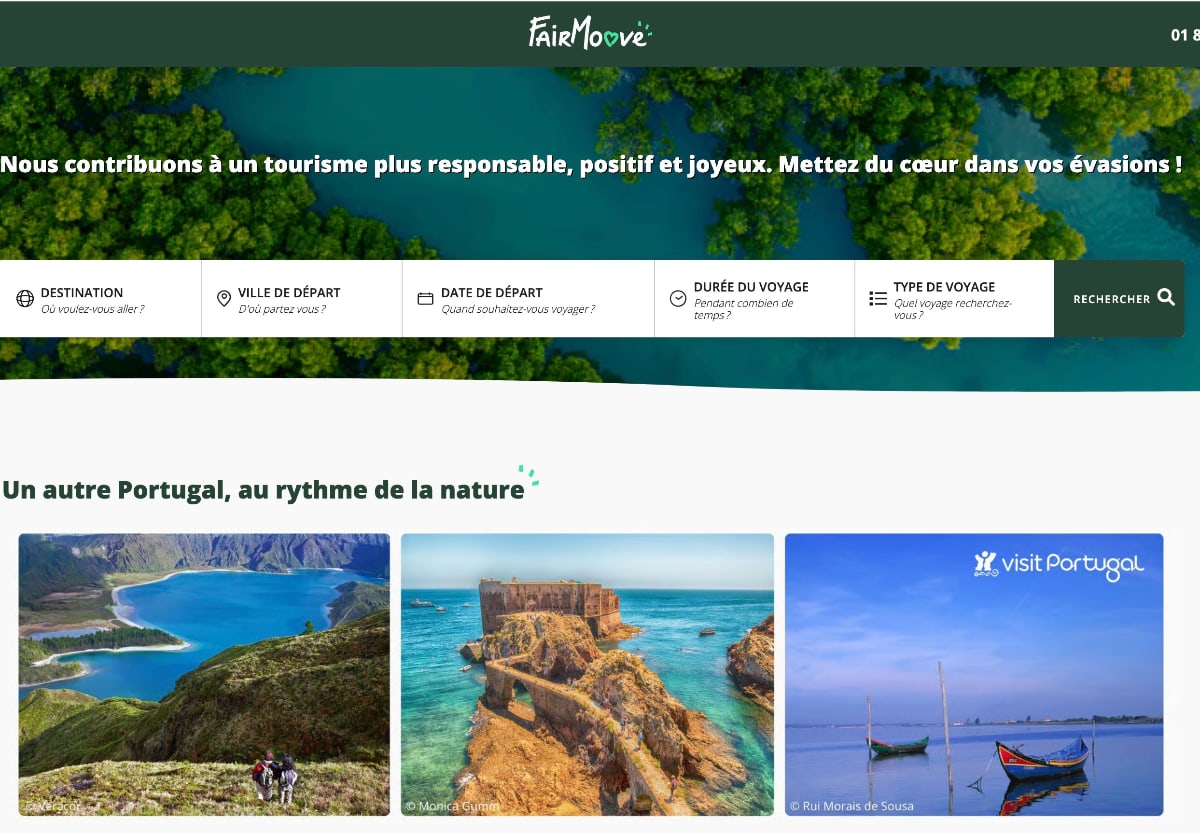
Task: Open the Date de départ picker
Action: coord(528,299)
